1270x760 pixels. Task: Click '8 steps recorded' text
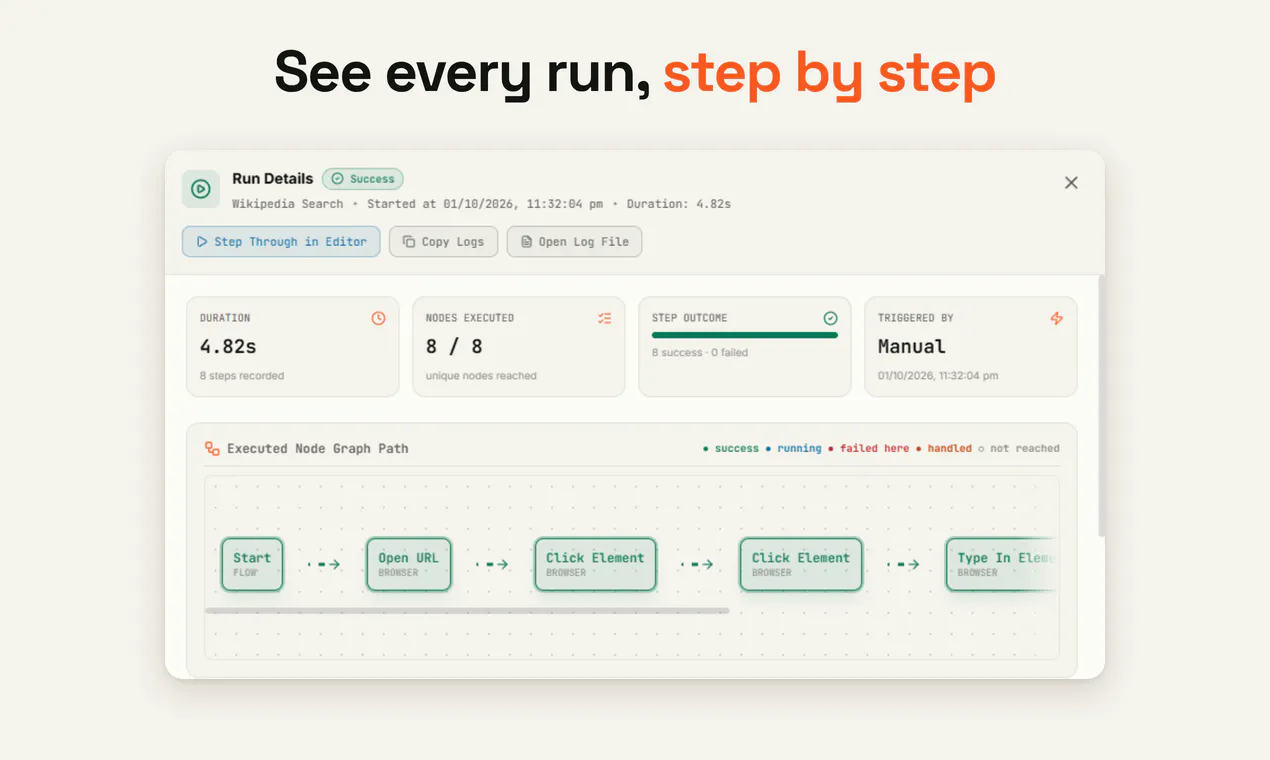pyautogui.click(x=242, y=376)
